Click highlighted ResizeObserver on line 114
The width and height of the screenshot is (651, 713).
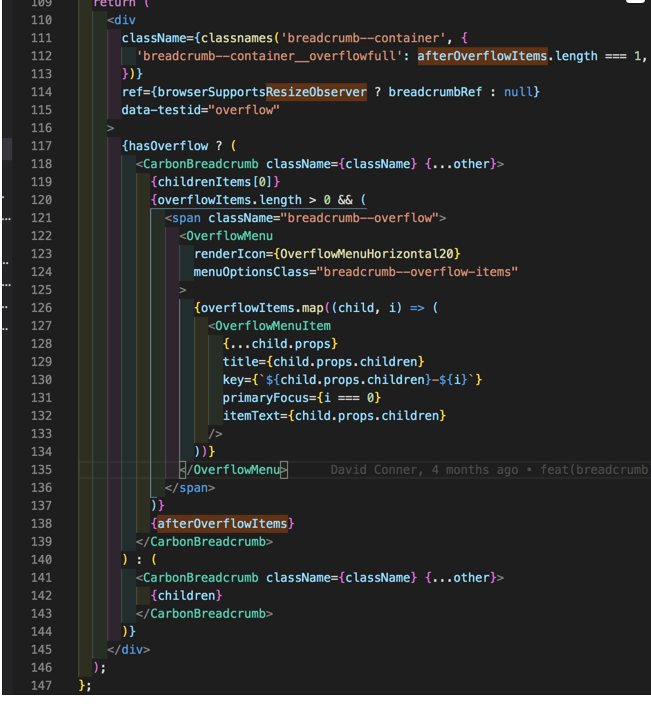[316, 92]
